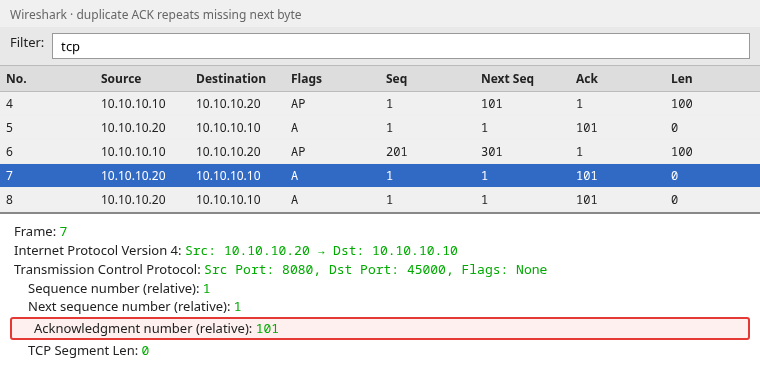Screen dimensions: 760x368
Task: Click Len value 100 in packet 6
Action: [x=681, y=152]
